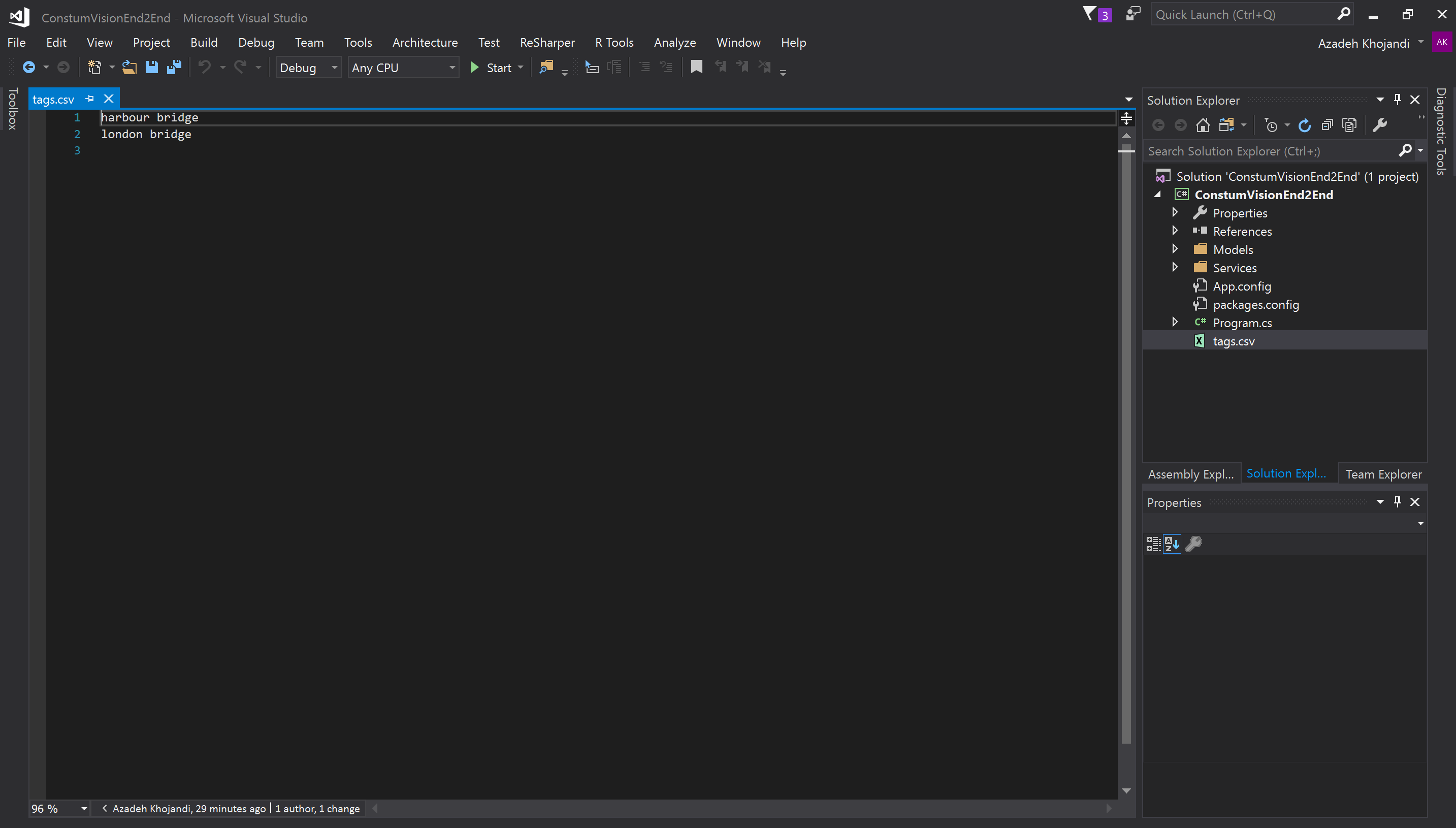1456x828 pixels.
Task: Toggle pin on tags.csv tab
Action: (x=89, y=99)
